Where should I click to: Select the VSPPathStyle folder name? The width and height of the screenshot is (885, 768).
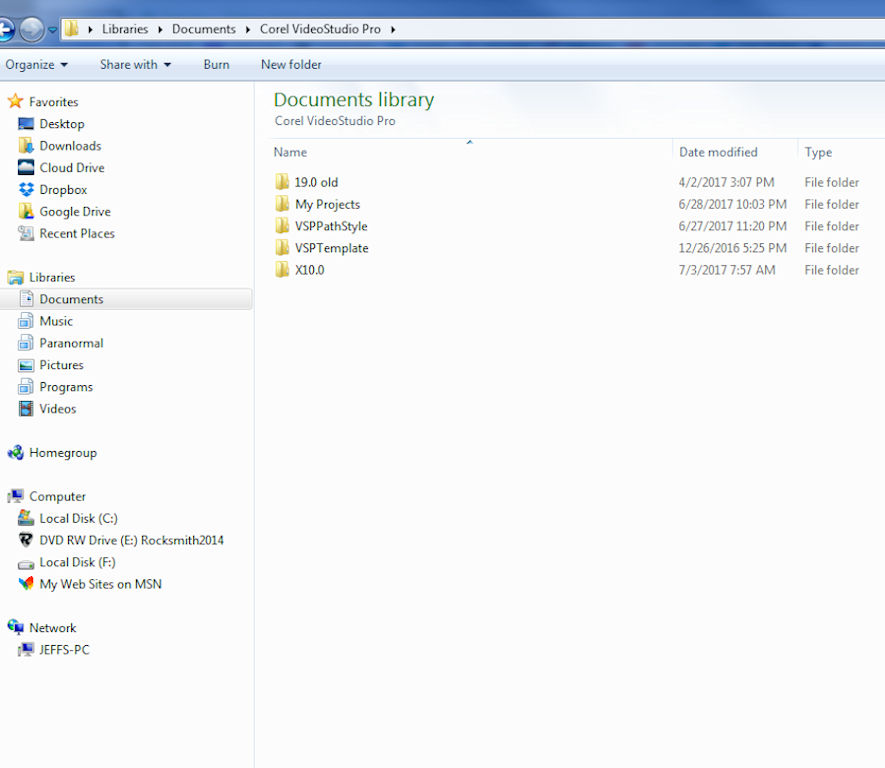(x=331, y=226)
